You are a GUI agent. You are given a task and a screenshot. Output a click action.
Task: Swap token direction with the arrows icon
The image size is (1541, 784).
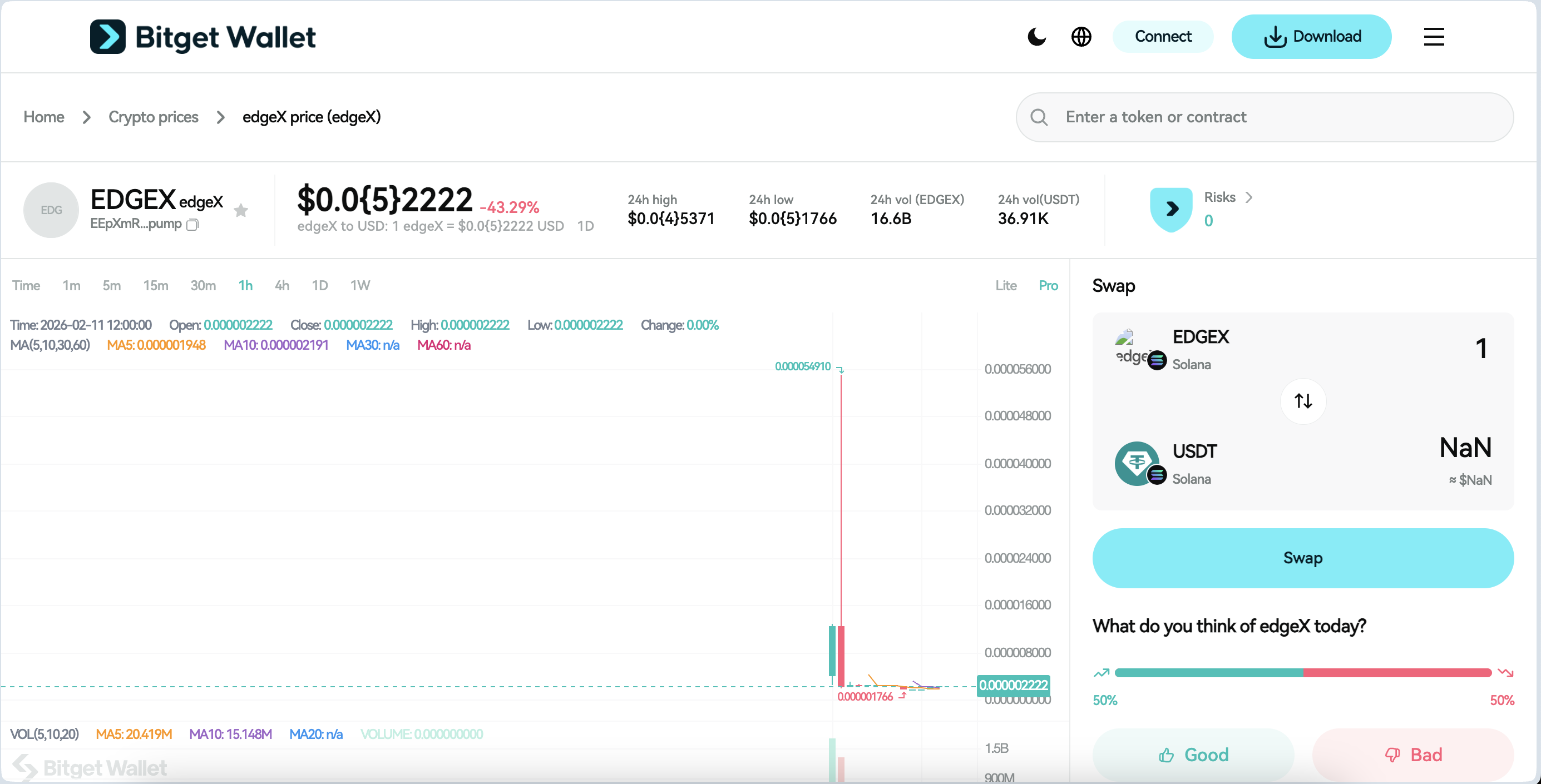1303,401
